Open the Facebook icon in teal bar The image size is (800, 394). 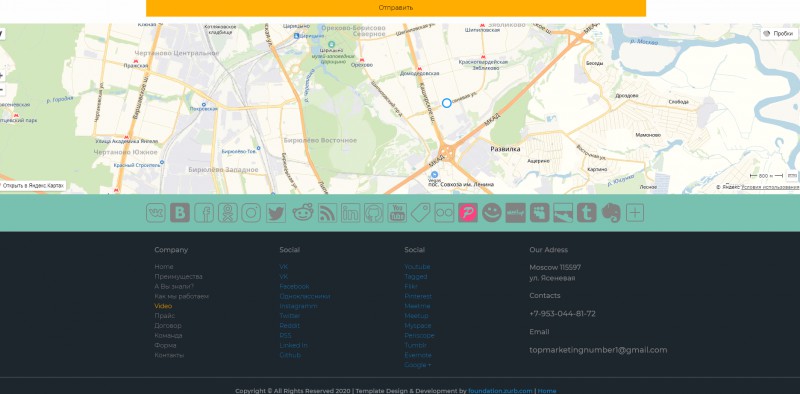click(204, 213)
